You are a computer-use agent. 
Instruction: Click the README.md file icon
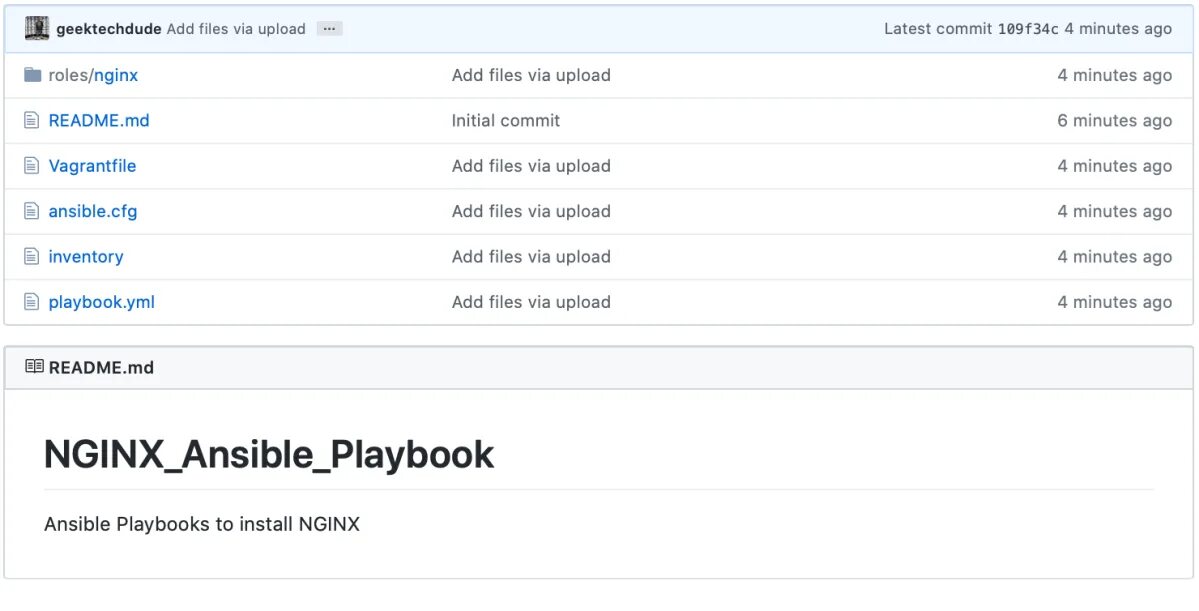coord(31,120)
